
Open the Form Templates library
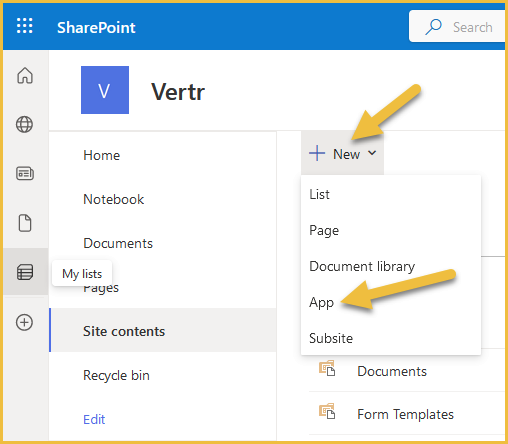click(x=405, y=414)
